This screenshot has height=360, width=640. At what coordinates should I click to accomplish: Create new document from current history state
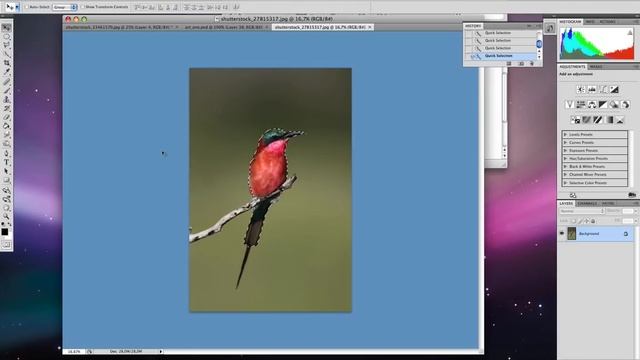509,64
